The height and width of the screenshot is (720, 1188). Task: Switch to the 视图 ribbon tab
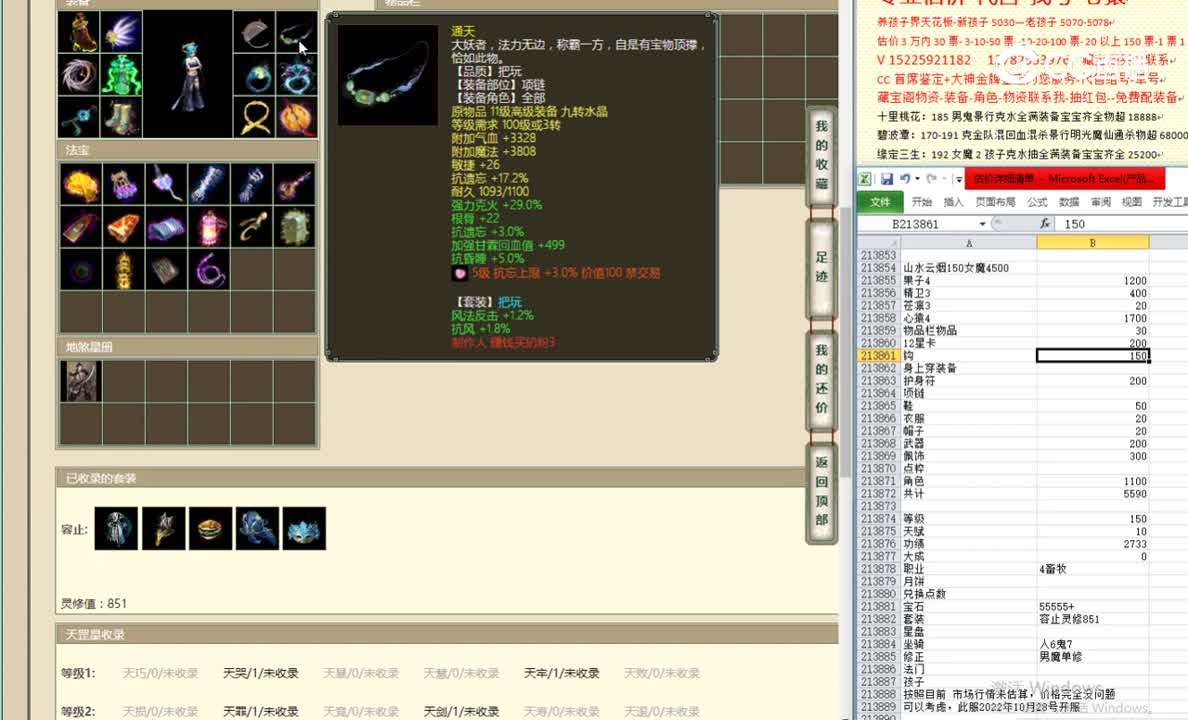click(x=1131, y=202)
